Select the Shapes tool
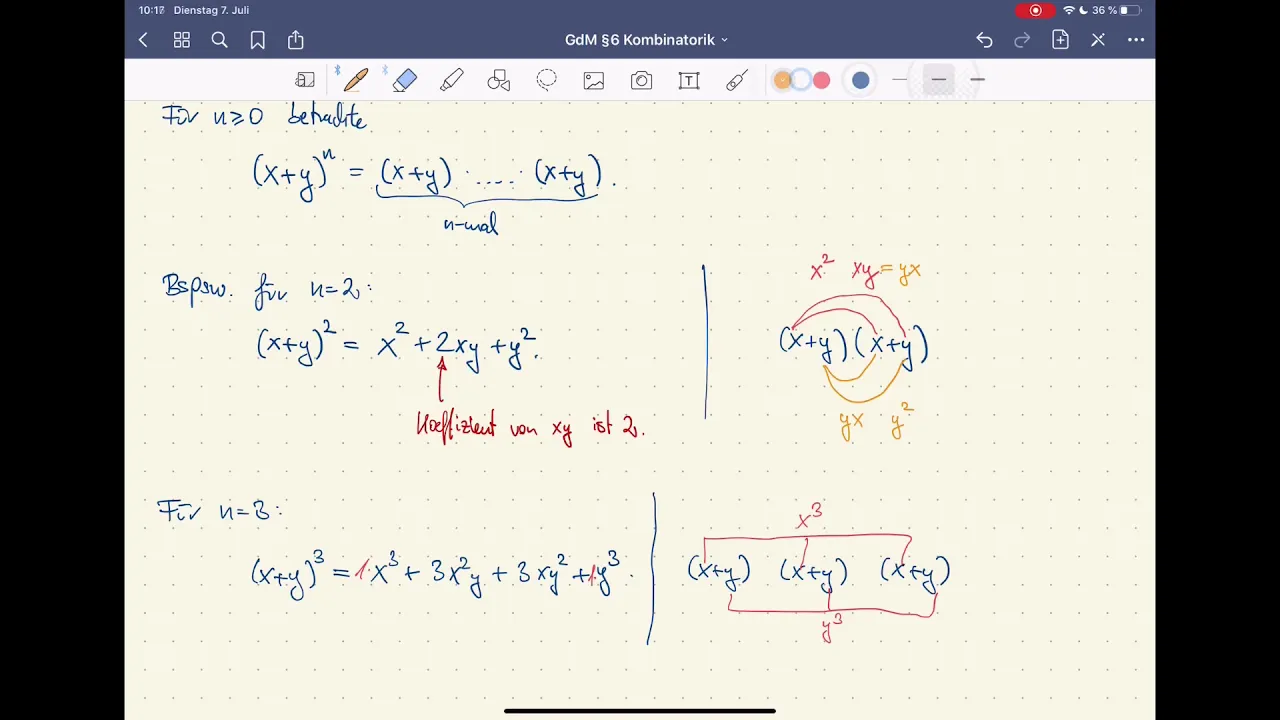Viewport: 1280px width, 720px height. pyautogui.click(x=498, y=80)
